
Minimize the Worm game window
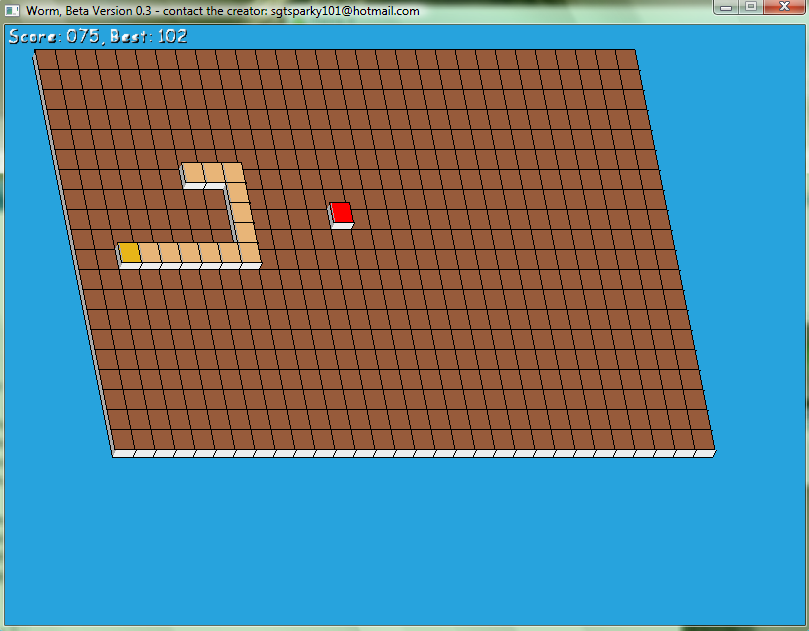click(x=726, y=7)
